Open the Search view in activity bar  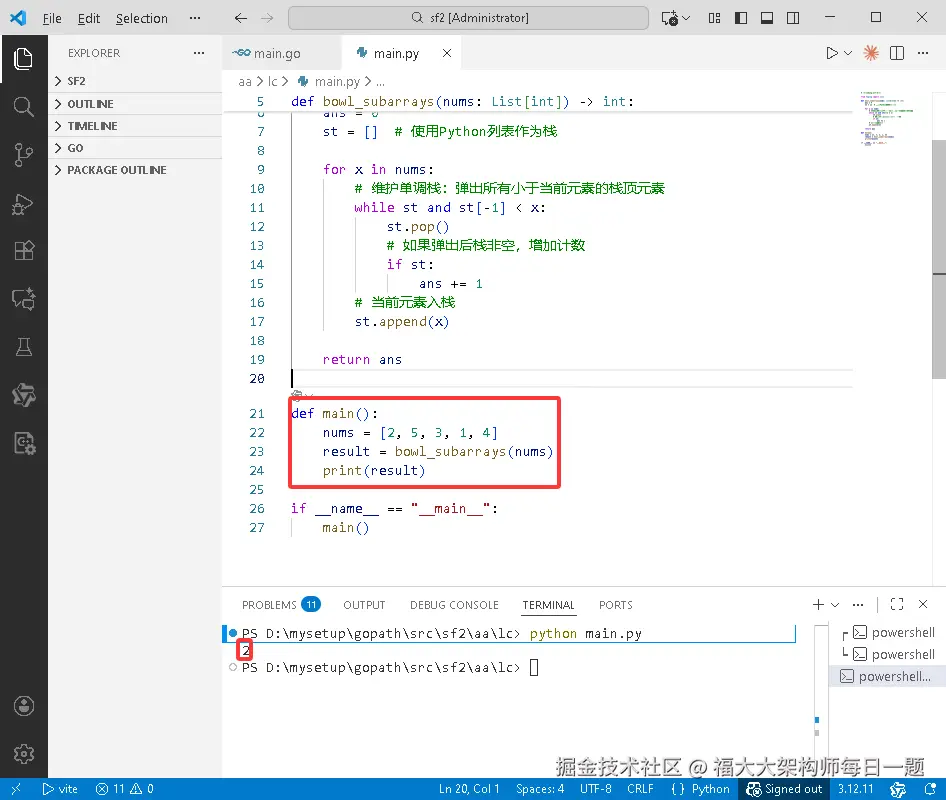pyautogui.click(x=24, y=107)
